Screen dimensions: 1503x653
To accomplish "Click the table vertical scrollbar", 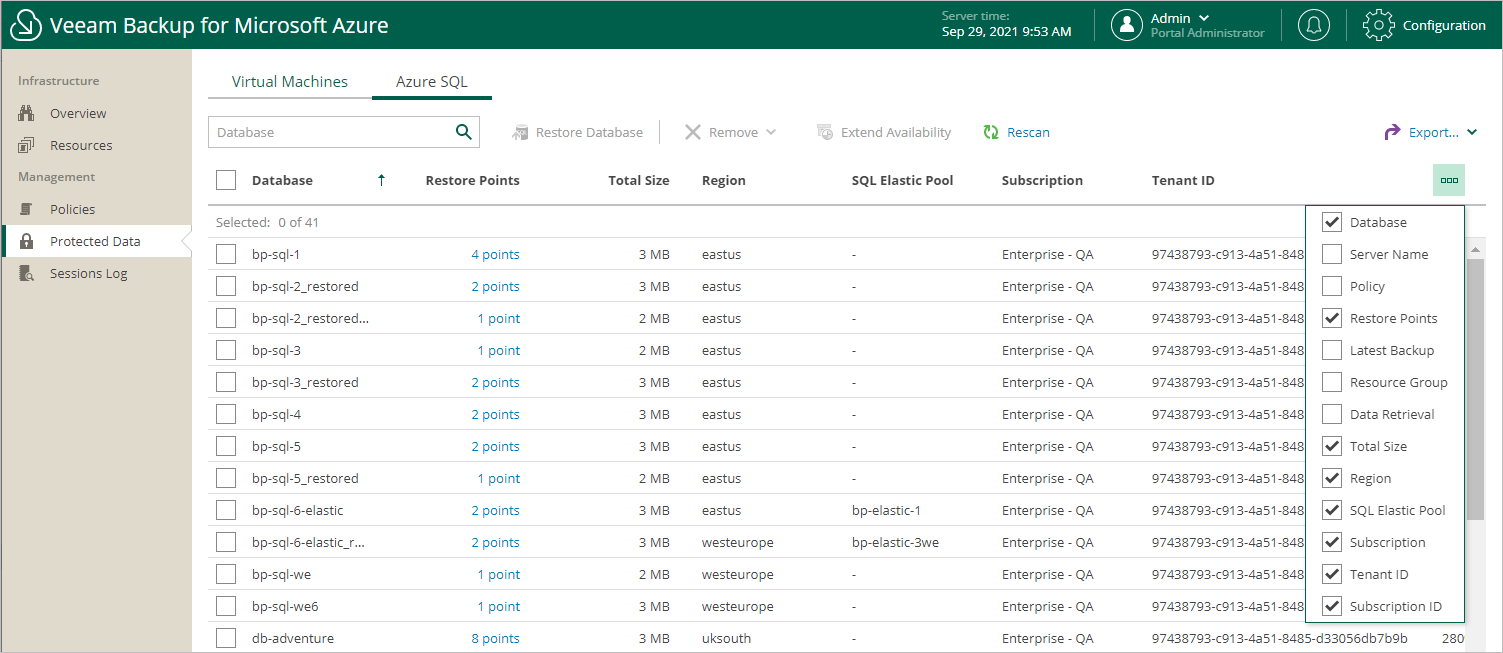I will click(1475, 390).
